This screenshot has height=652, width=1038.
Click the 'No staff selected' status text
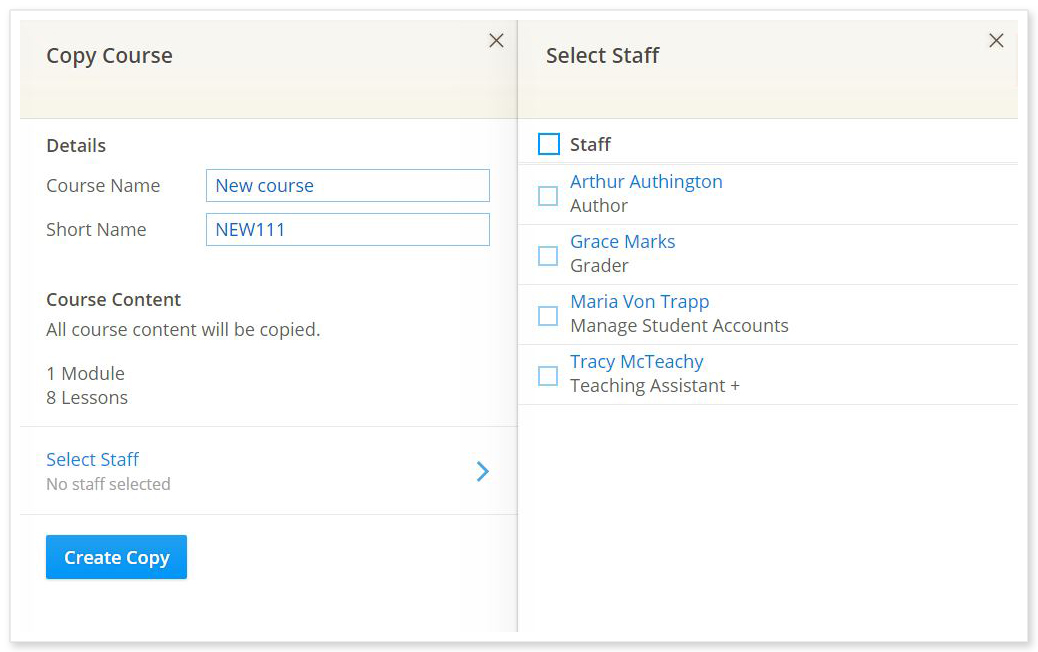[108, 485]
